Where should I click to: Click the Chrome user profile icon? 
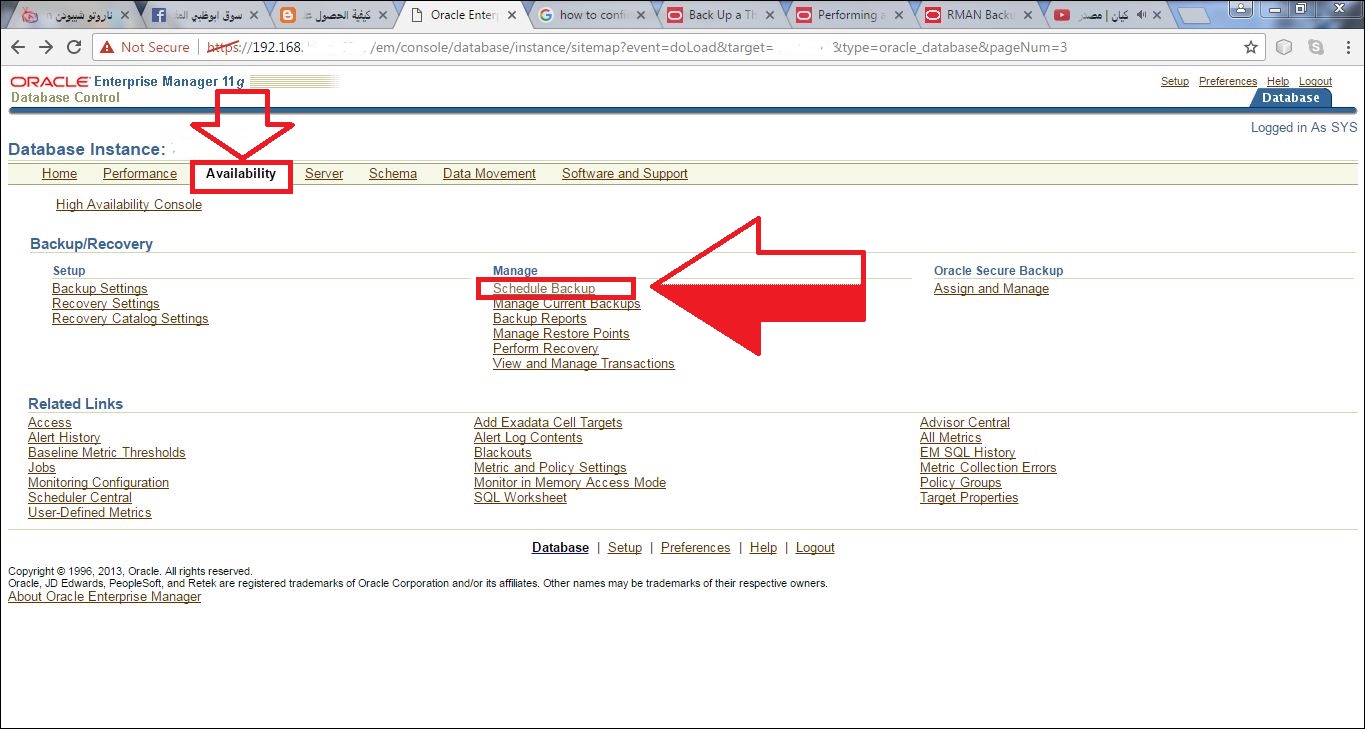tap(1243, 8)
